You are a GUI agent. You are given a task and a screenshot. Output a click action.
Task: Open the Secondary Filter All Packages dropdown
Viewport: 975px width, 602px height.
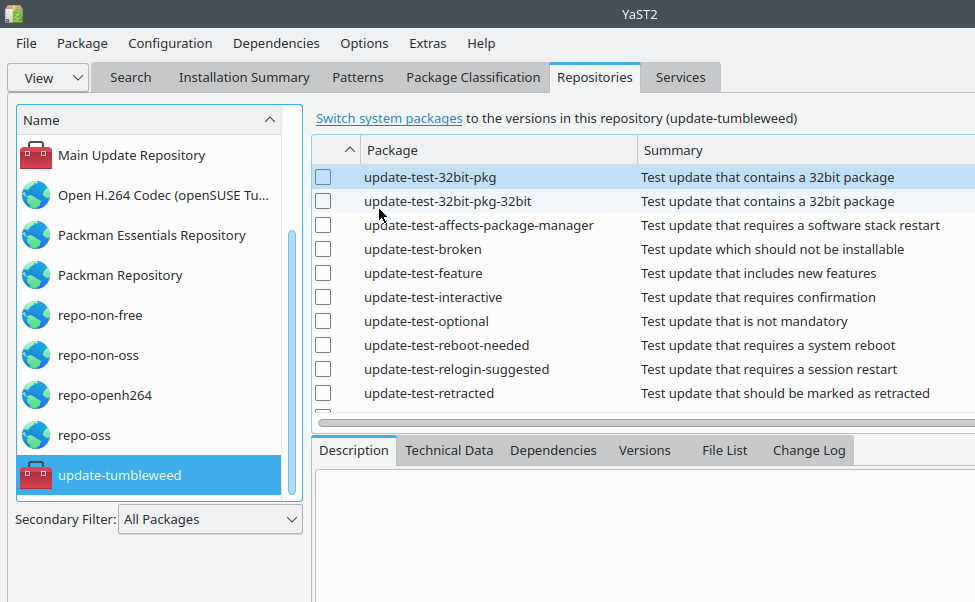[210, 519]
